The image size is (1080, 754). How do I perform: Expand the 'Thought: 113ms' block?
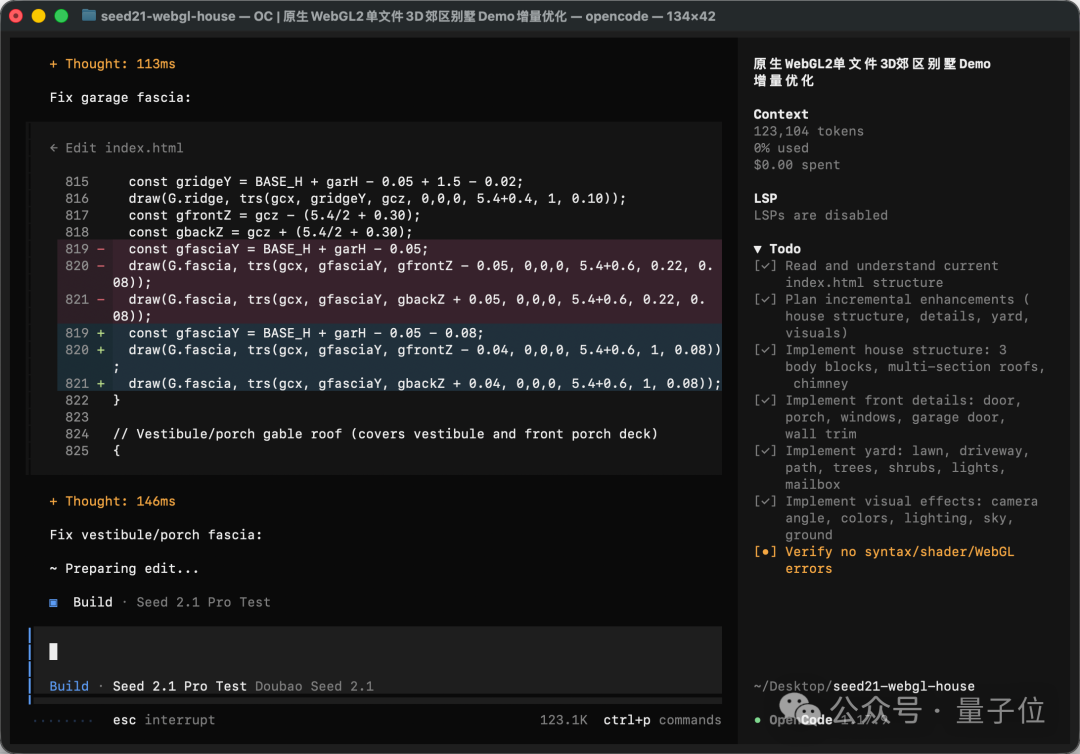click(x=112, y=64)
